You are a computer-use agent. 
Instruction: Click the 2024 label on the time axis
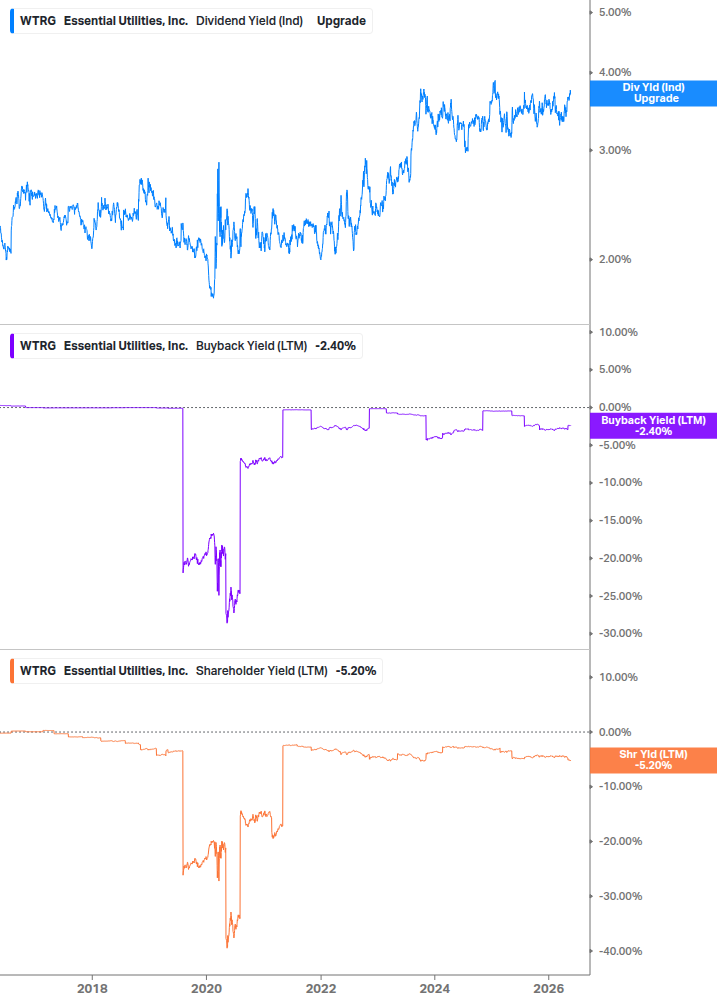click(434, 988)
